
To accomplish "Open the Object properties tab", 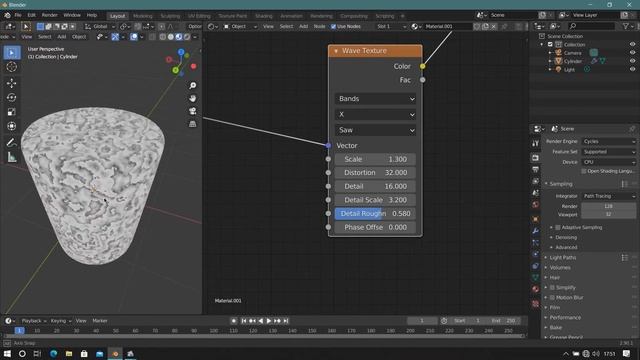I will pyautogui.click(x=536, y=219).
